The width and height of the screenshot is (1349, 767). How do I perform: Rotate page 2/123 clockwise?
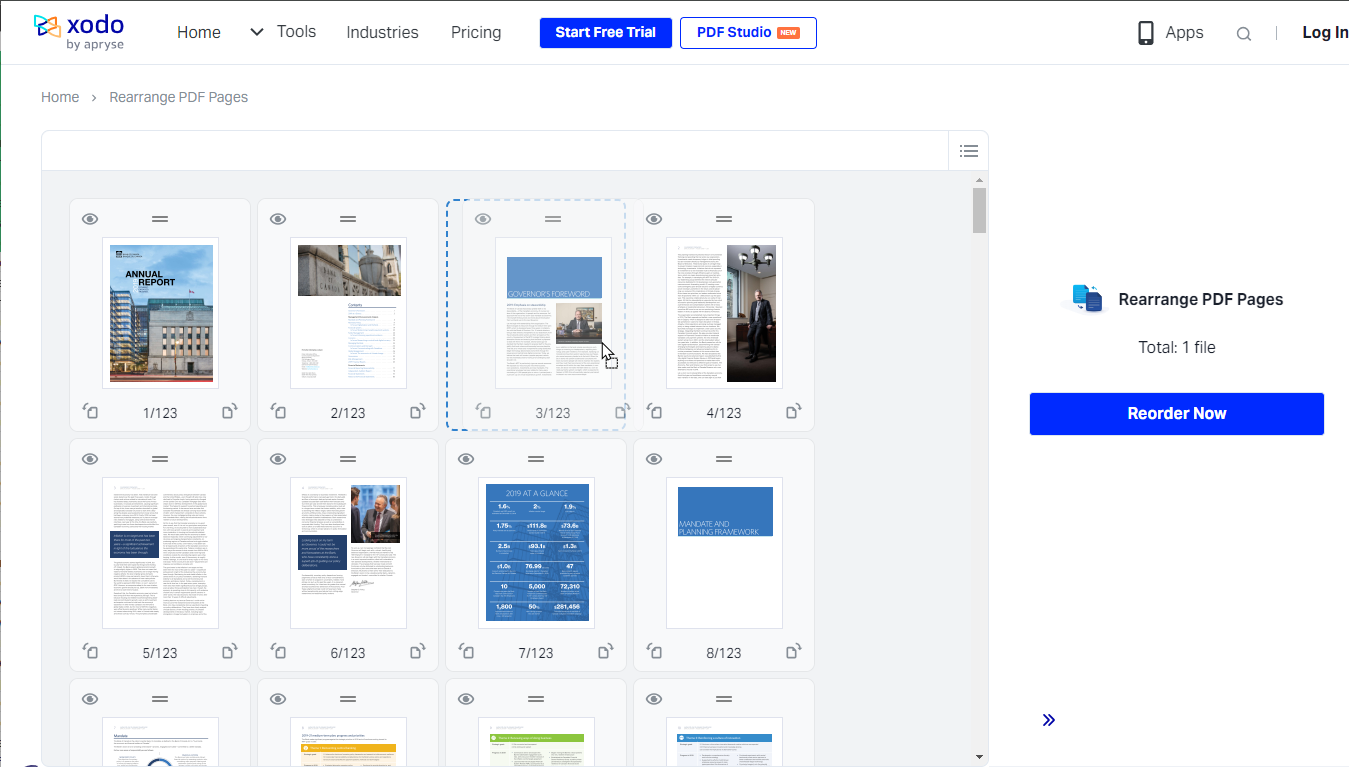[x=417, y=411]
